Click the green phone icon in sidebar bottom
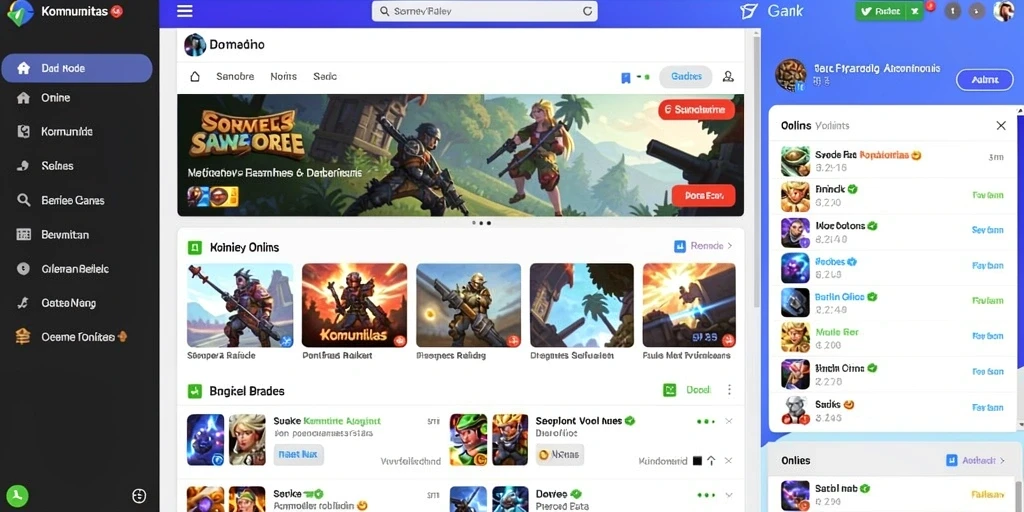 click(17, 496)
